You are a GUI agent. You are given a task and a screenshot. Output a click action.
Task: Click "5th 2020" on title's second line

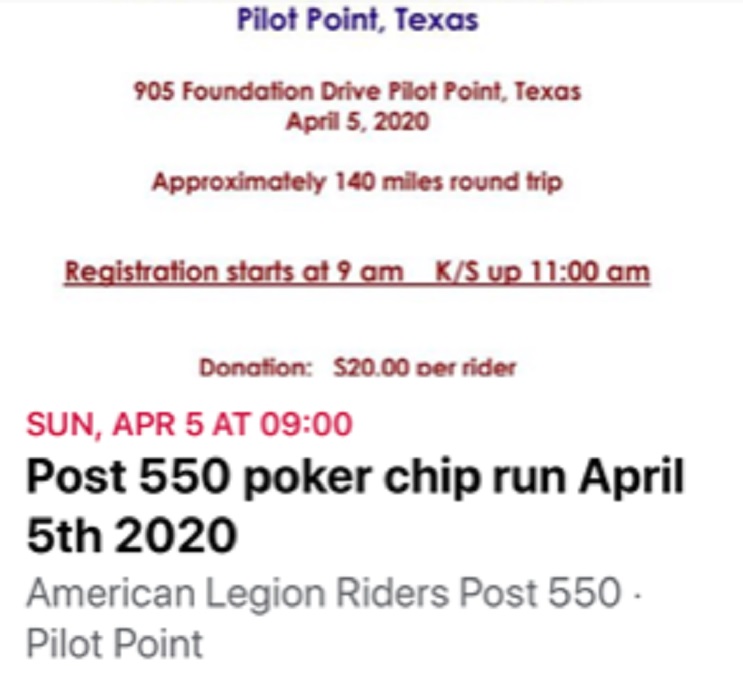[132, 536]
